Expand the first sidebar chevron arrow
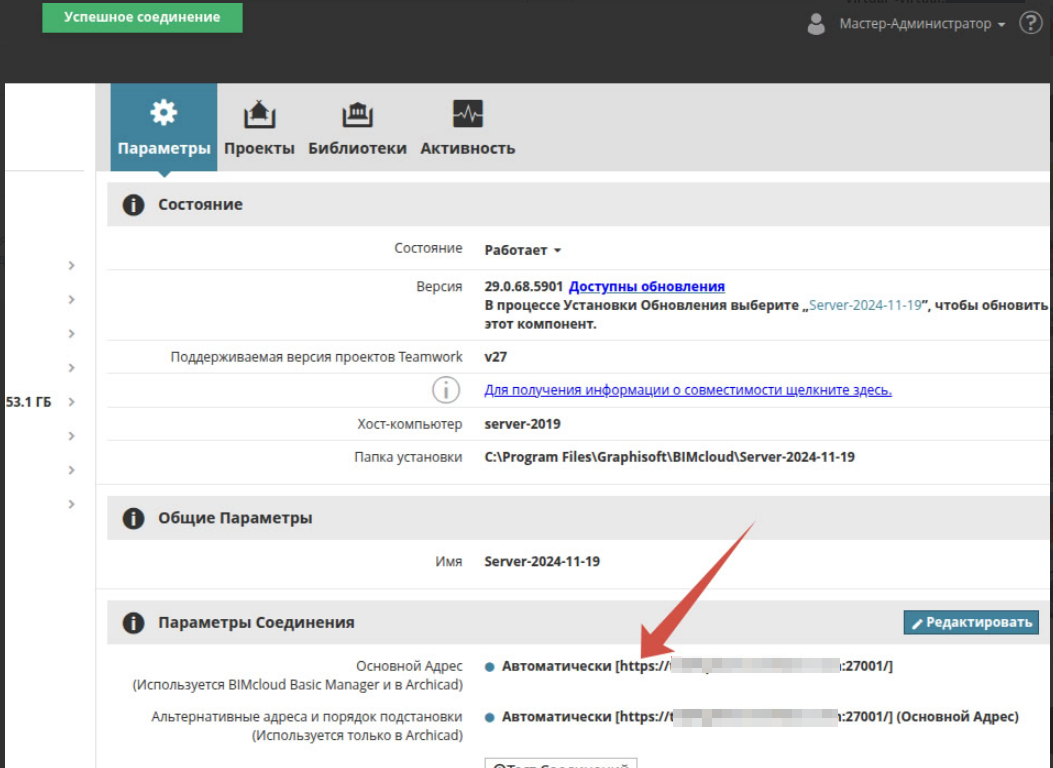 click(x=72, y=265)
